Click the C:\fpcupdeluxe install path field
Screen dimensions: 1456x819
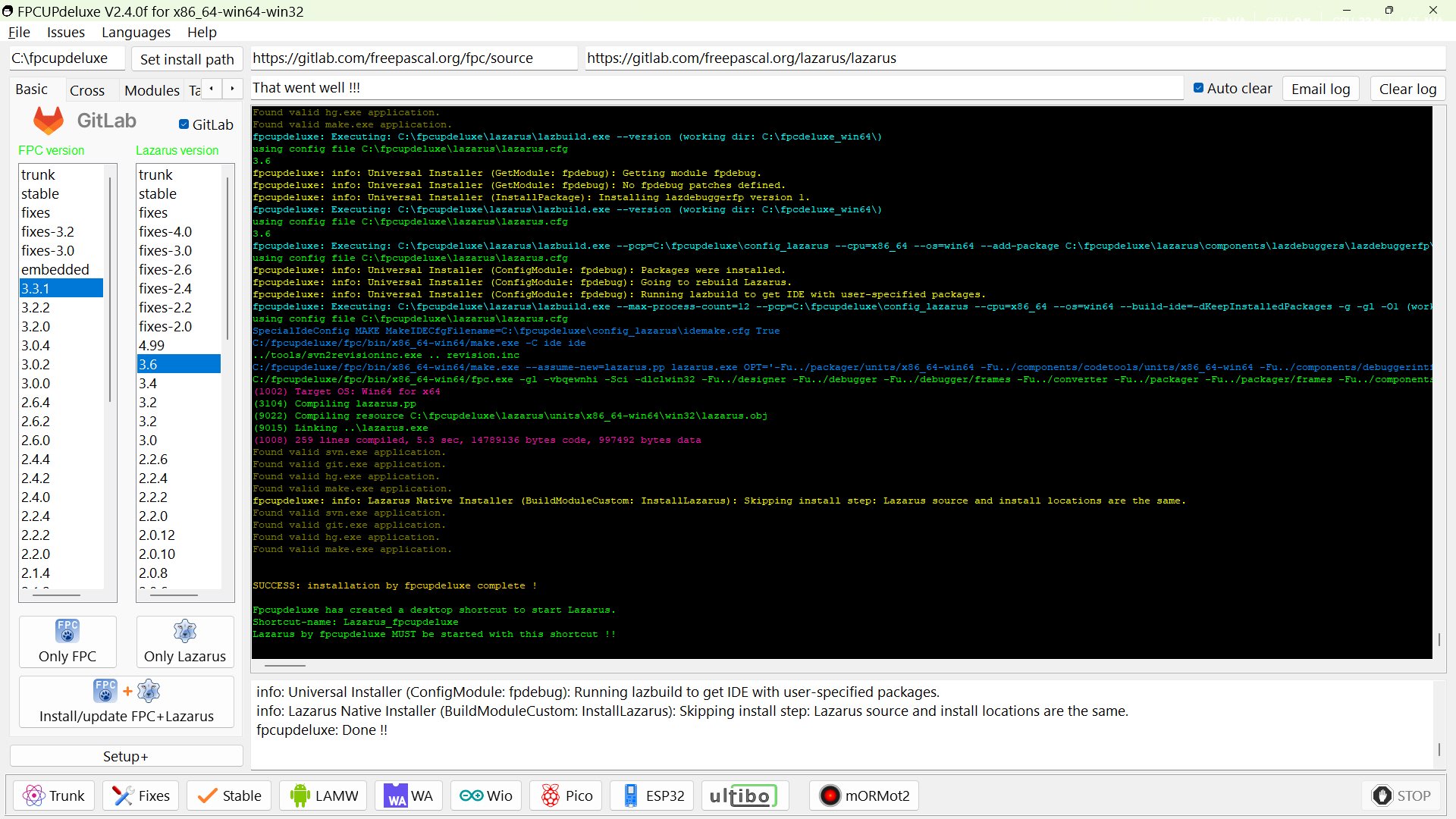click(67, 58)
